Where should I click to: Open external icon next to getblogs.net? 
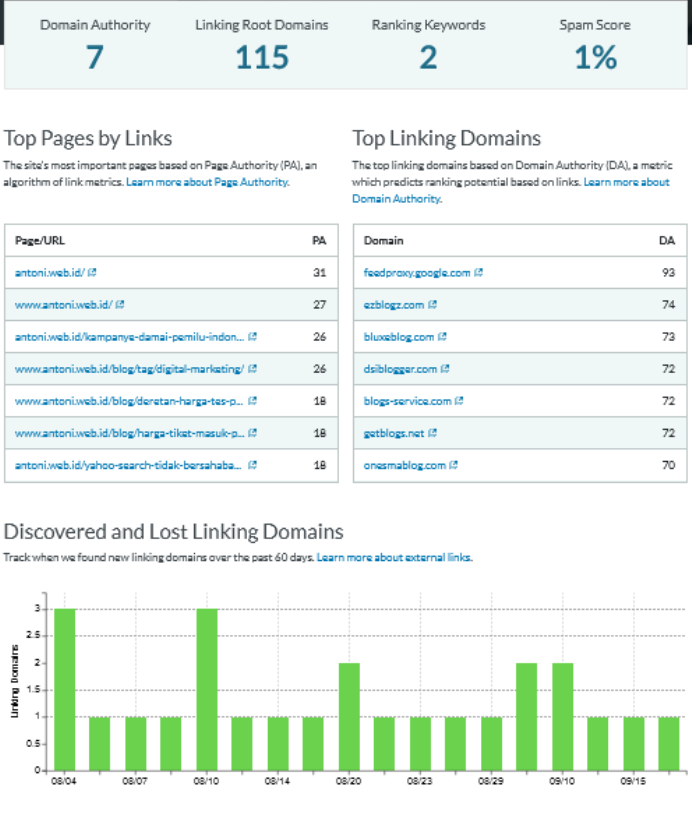point(432,433)
